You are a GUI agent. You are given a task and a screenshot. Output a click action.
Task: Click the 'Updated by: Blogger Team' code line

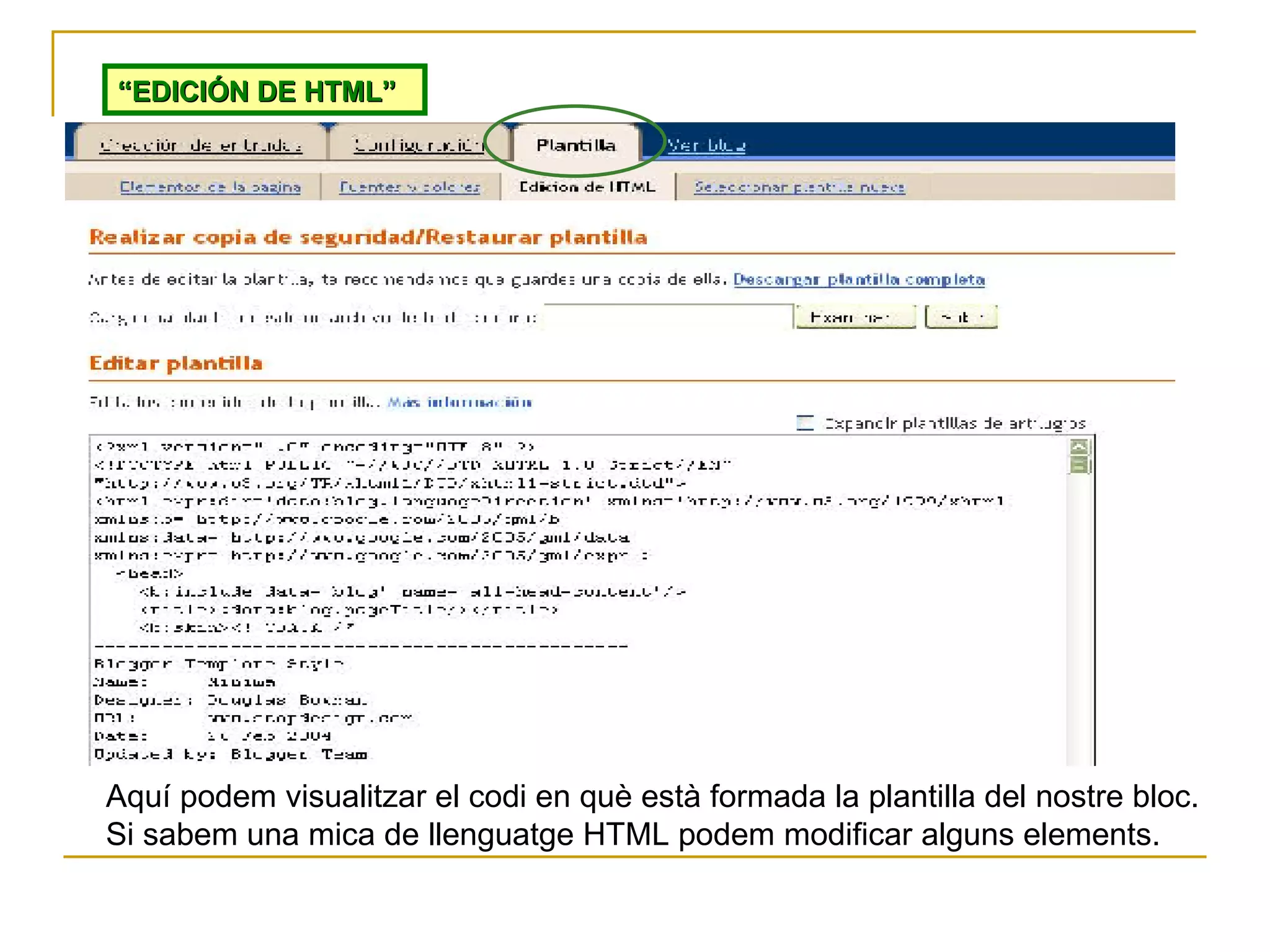(x=231, y=754)
